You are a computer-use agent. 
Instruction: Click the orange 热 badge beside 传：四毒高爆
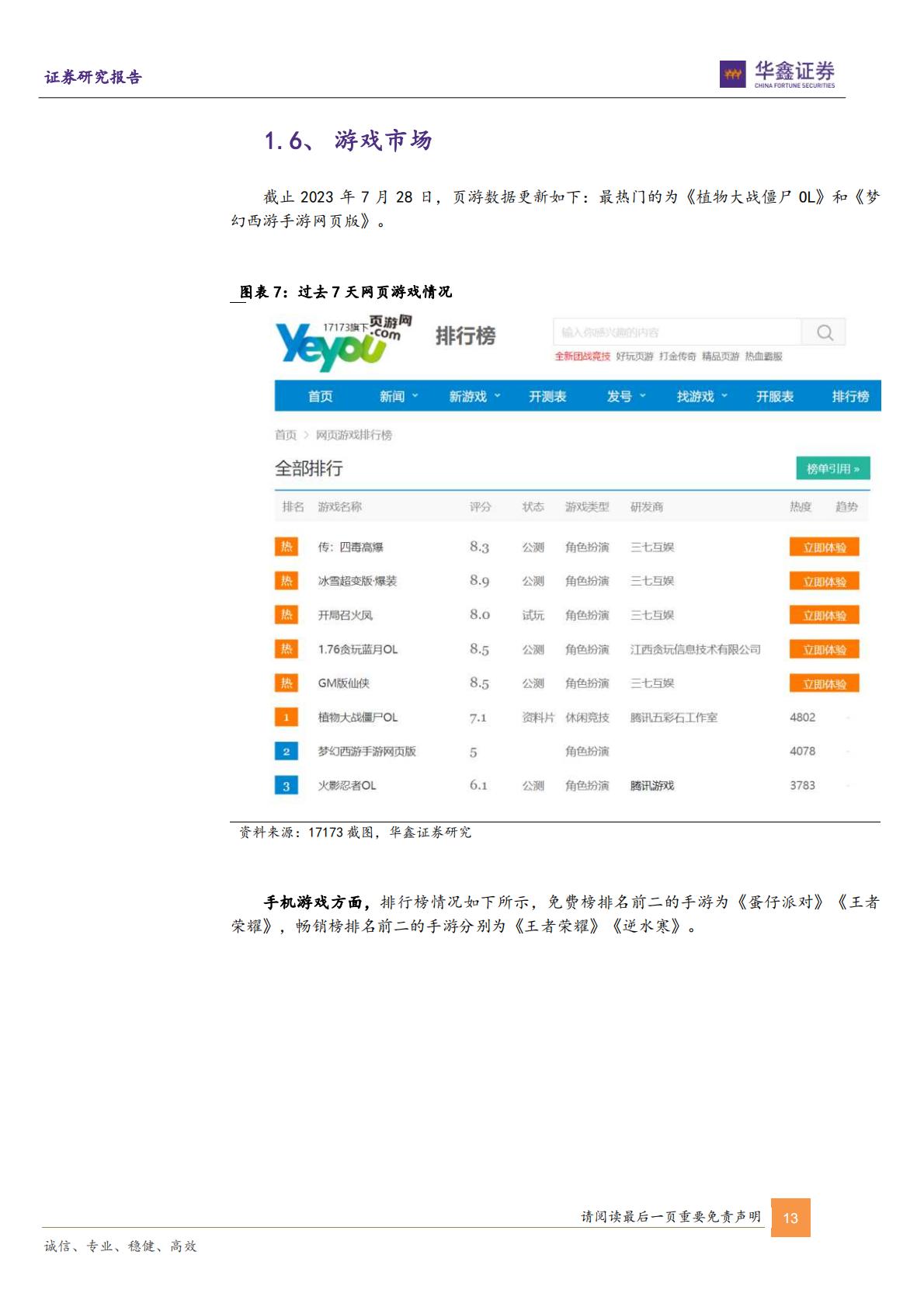click(287, 547)
